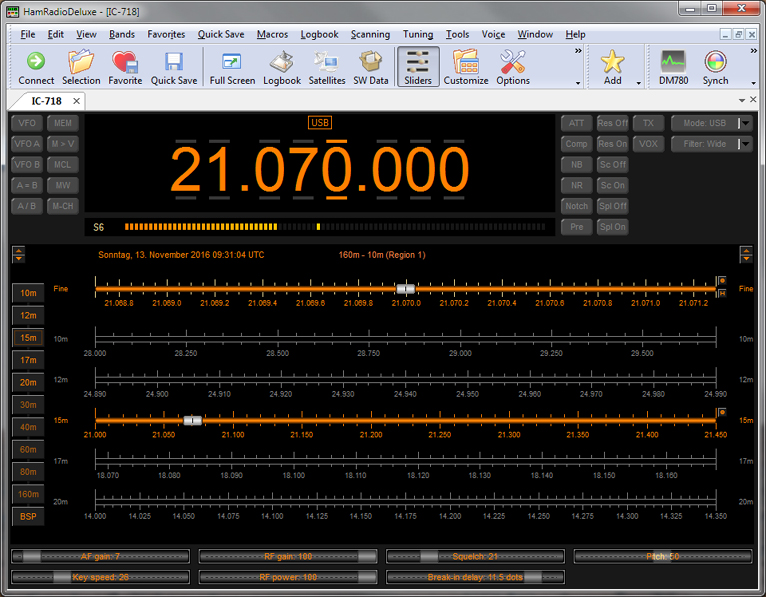This screenshot has width=766, height=597.
Task: Select the 160m band button
Action: tap(28, 494)
